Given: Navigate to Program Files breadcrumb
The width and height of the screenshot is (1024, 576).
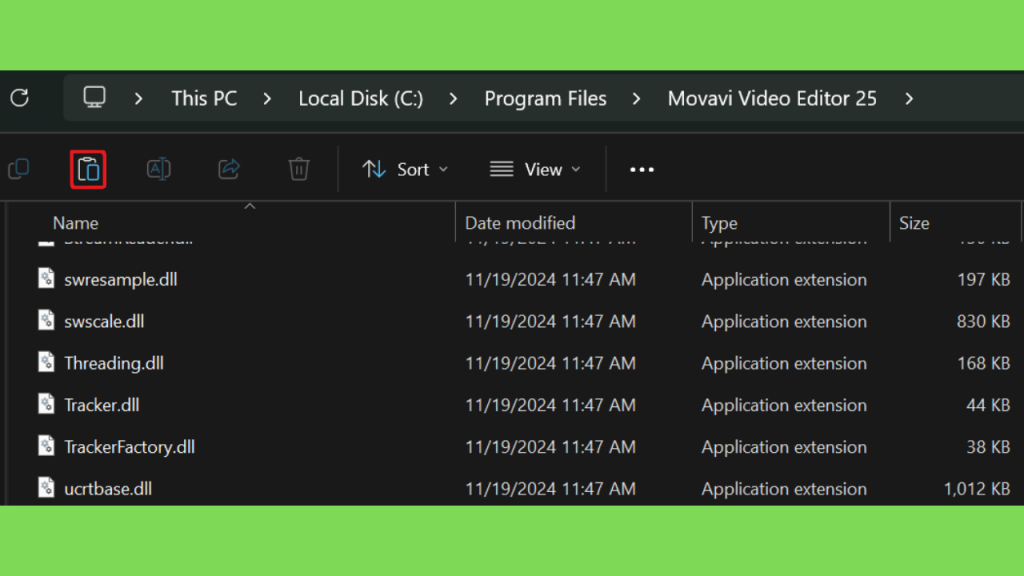Looking at the screenshot, I should point(545,99).
